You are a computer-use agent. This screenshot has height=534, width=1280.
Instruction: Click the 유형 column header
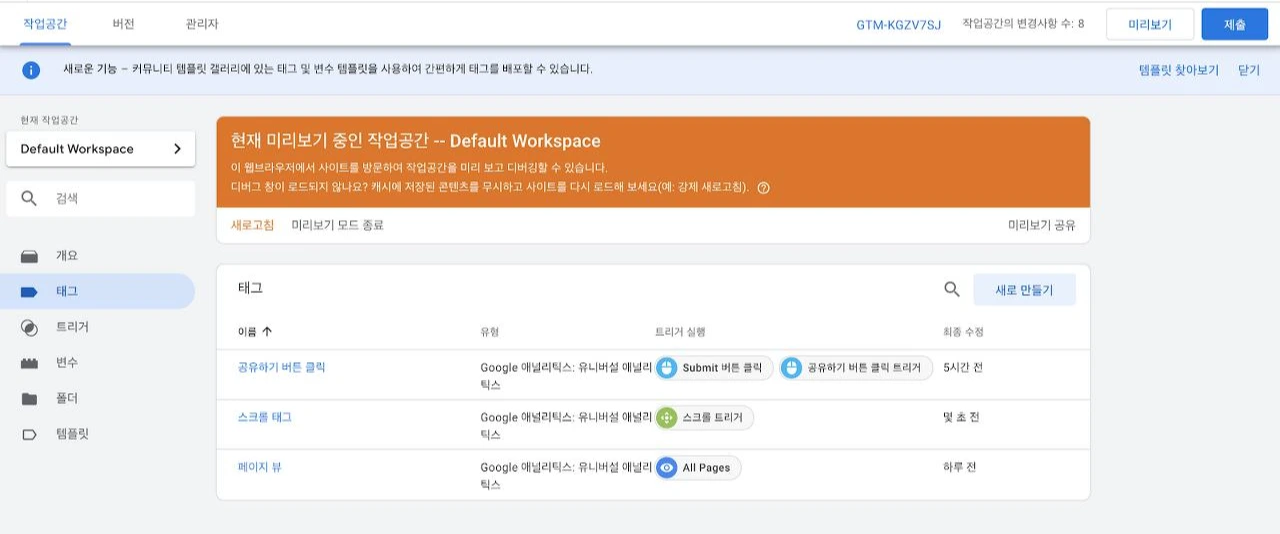[x=489, y=332]
